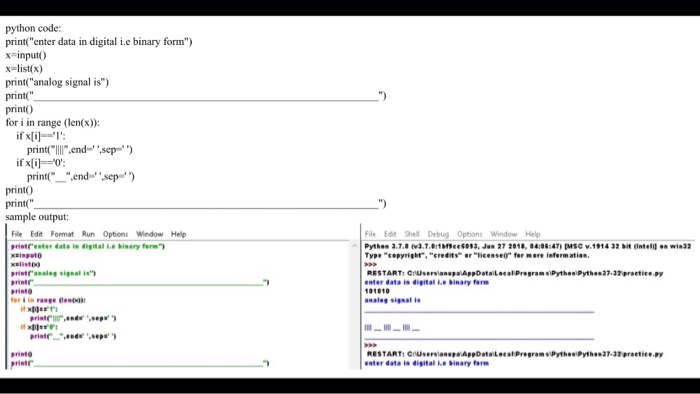The image size is (700, 394).
Task: Click the 'Type "copyright"' info line in Shell
Action: pos(477,256)
